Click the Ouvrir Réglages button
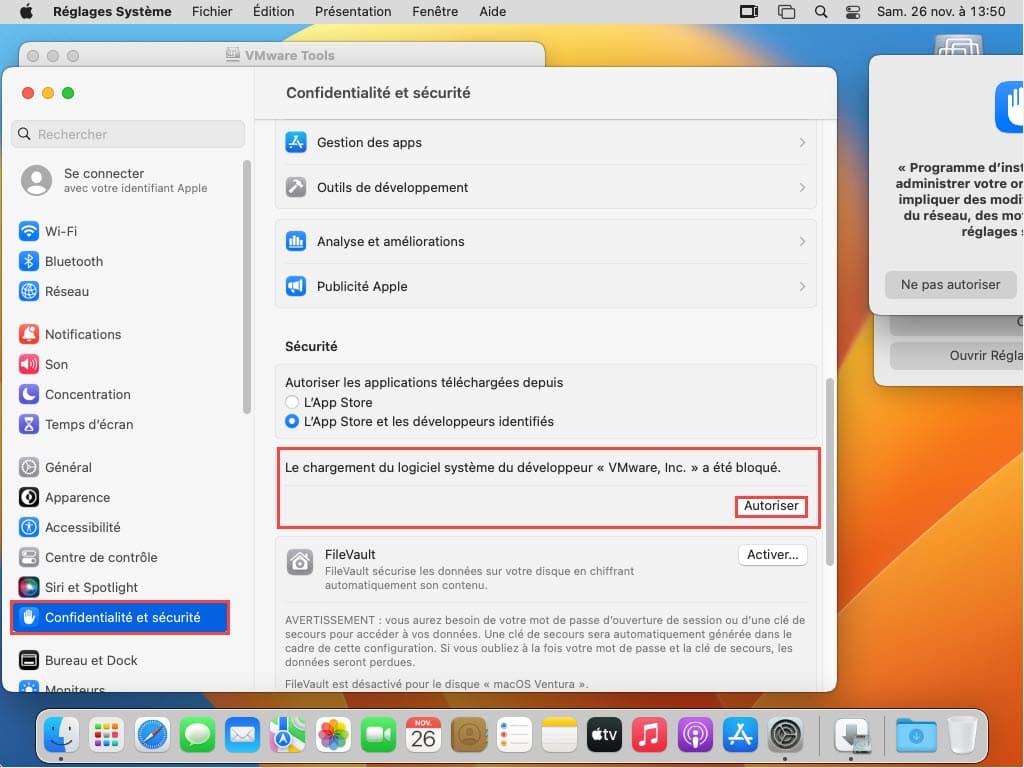This screenshot has height=768, width=1024. click(957, 355)
